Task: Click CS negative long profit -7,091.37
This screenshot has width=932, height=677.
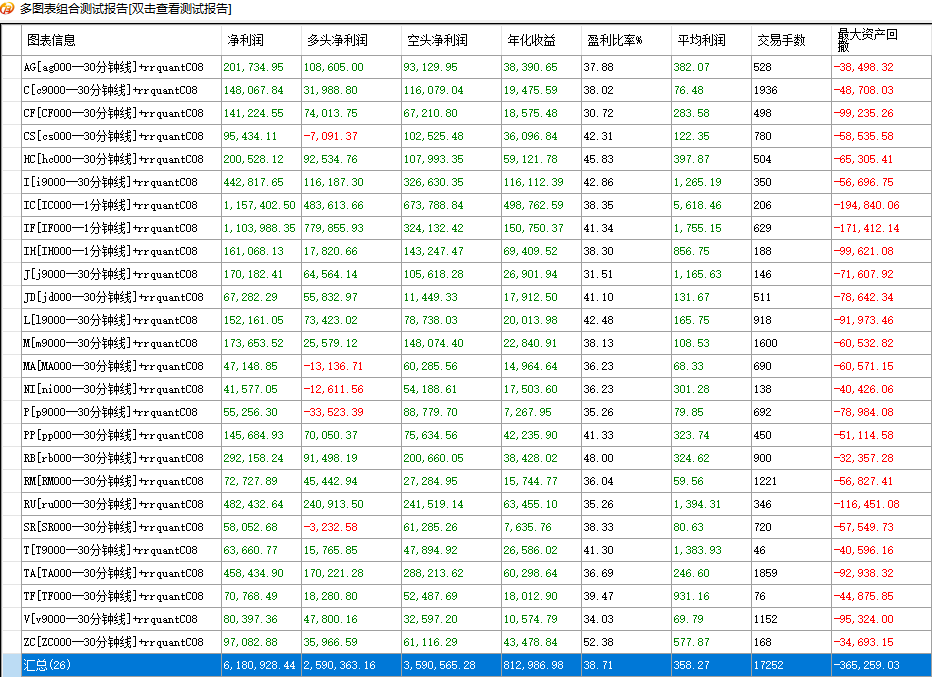Action: coord(330,136)
